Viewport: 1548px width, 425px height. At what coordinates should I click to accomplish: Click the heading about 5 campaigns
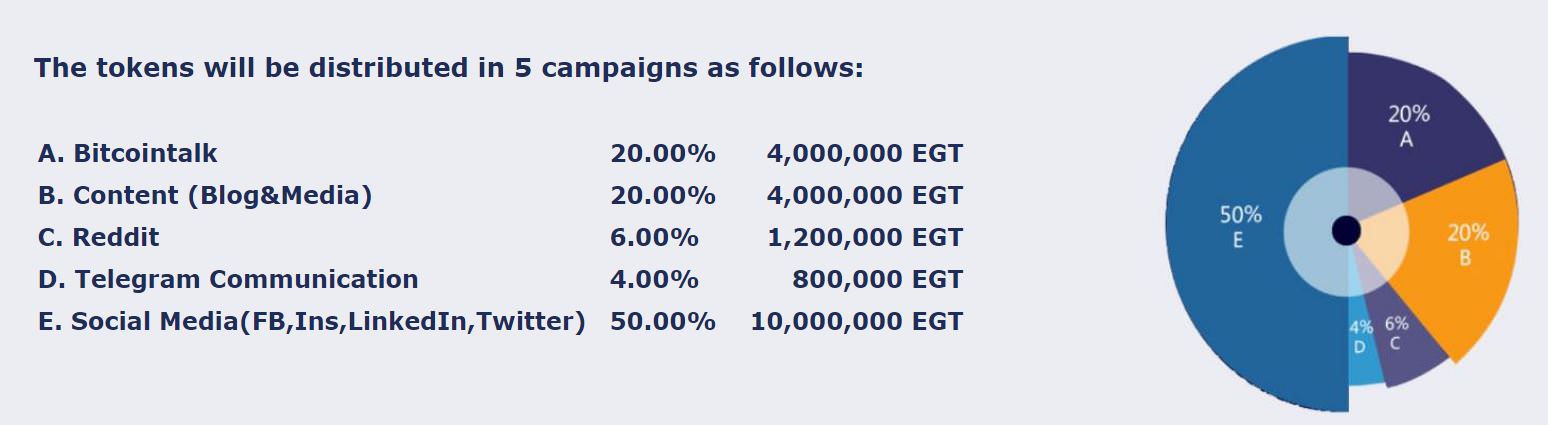448,69
